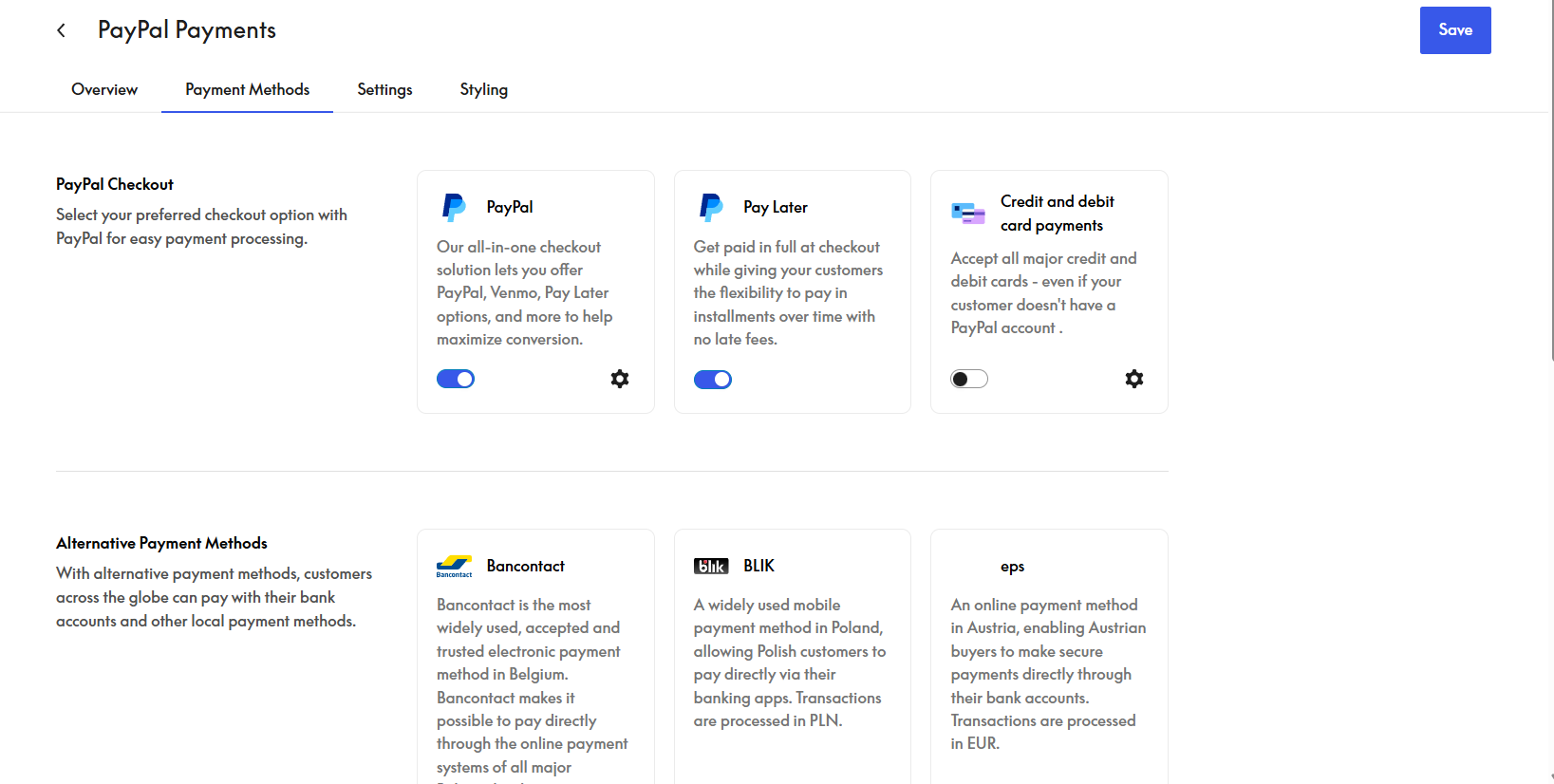Click the page vertical scrollbar

1552,190
